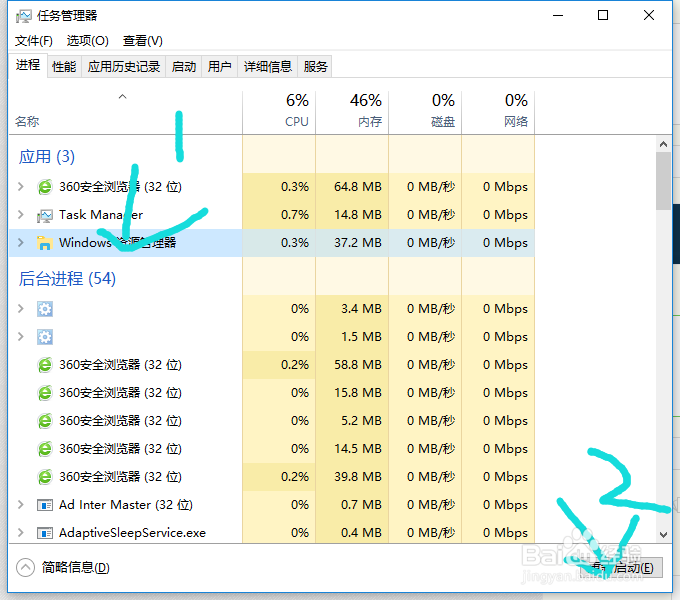Click the 后台进程 (54) group heading
The width and height of the screenshot is (680, 600).
click(x=67, y=279)
